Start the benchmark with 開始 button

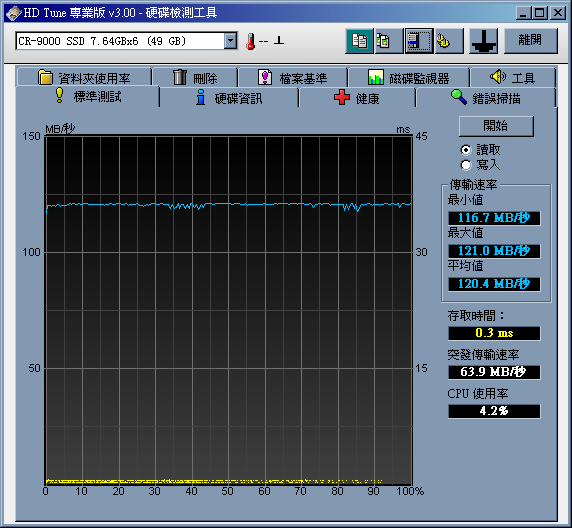496,126
